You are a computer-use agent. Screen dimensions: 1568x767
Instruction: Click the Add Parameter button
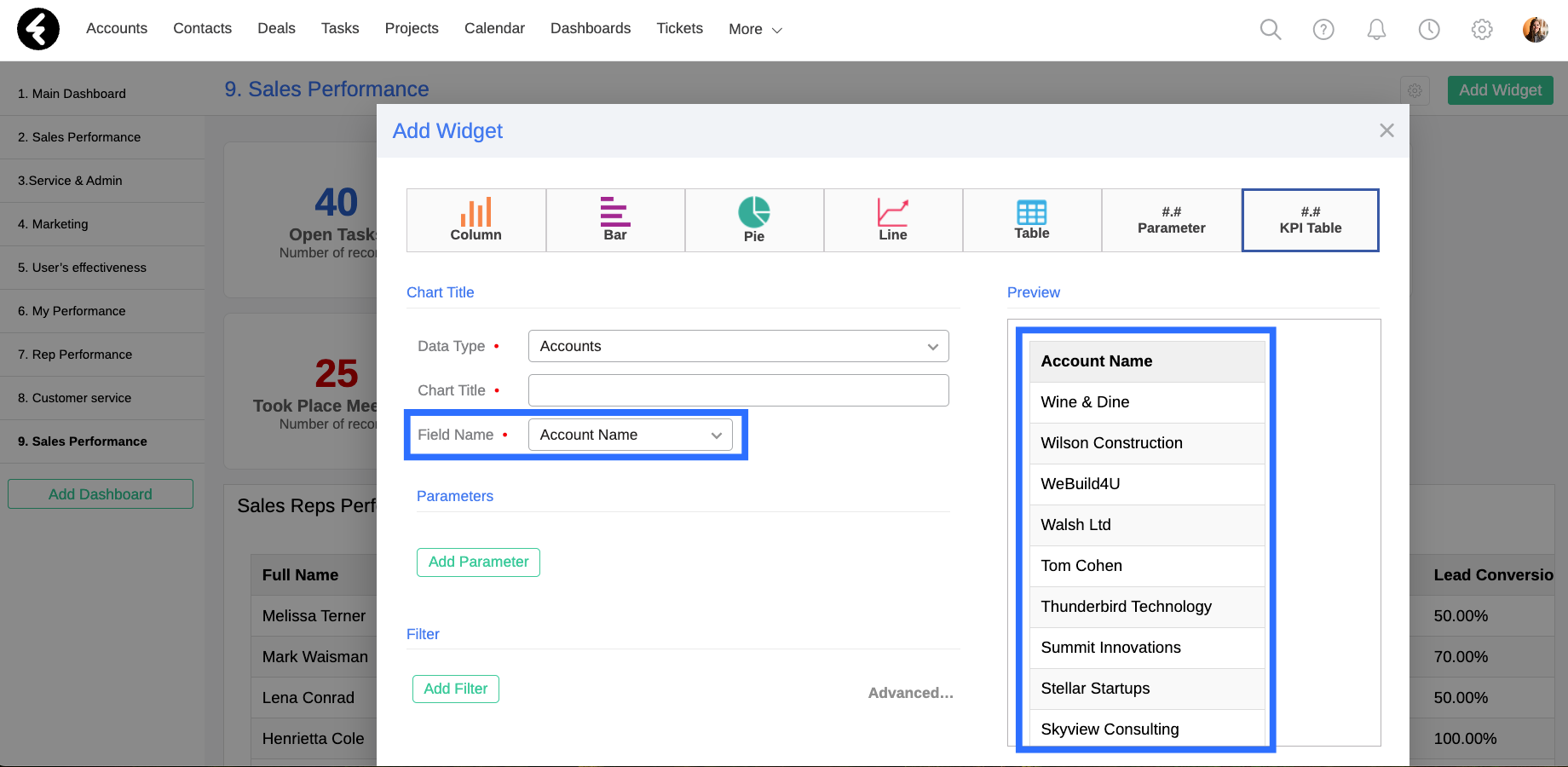click(x=478, y=562)
